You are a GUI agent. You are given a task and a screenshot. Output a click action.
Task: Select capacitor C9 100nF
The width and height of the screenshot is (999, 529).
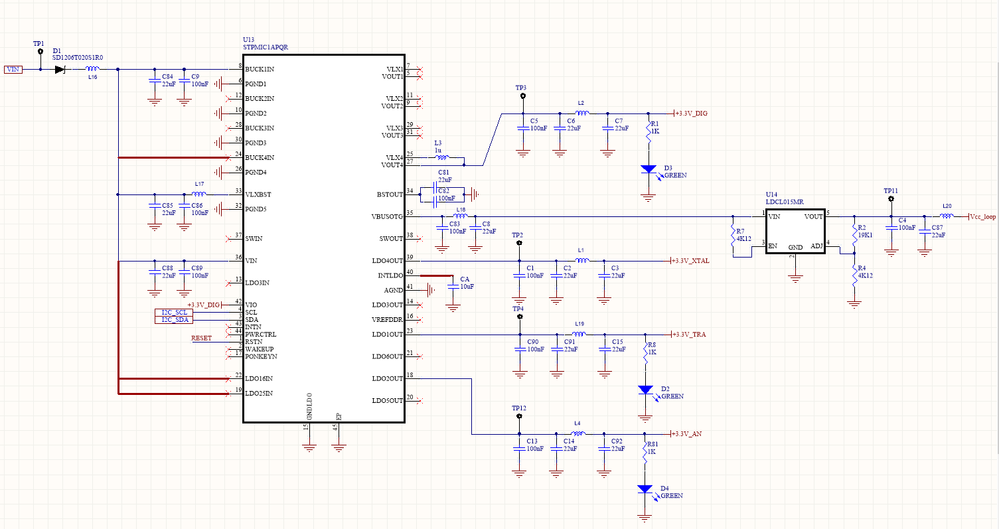pos(184,81)
